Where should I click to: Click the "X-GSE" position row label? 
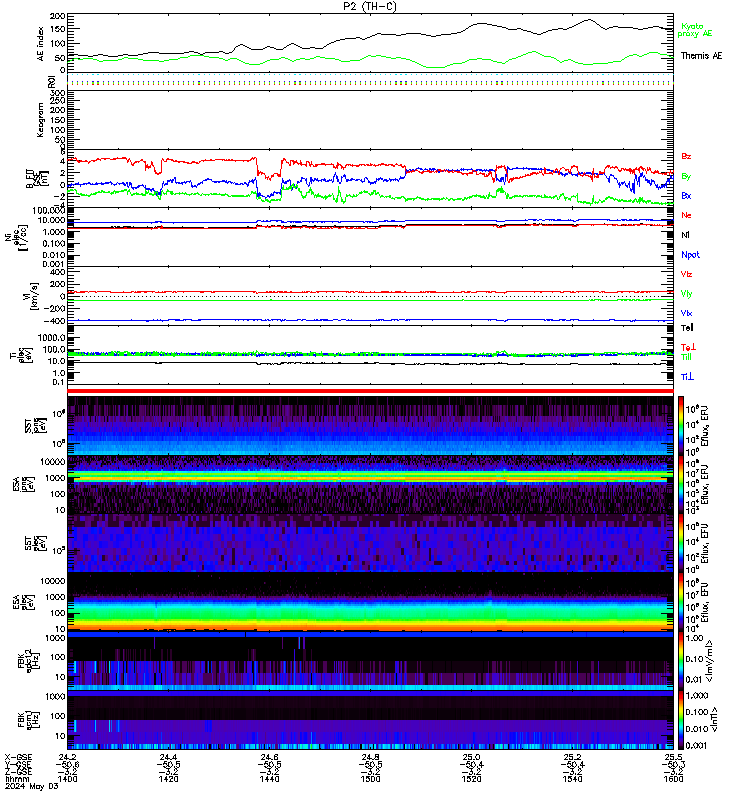18,758
